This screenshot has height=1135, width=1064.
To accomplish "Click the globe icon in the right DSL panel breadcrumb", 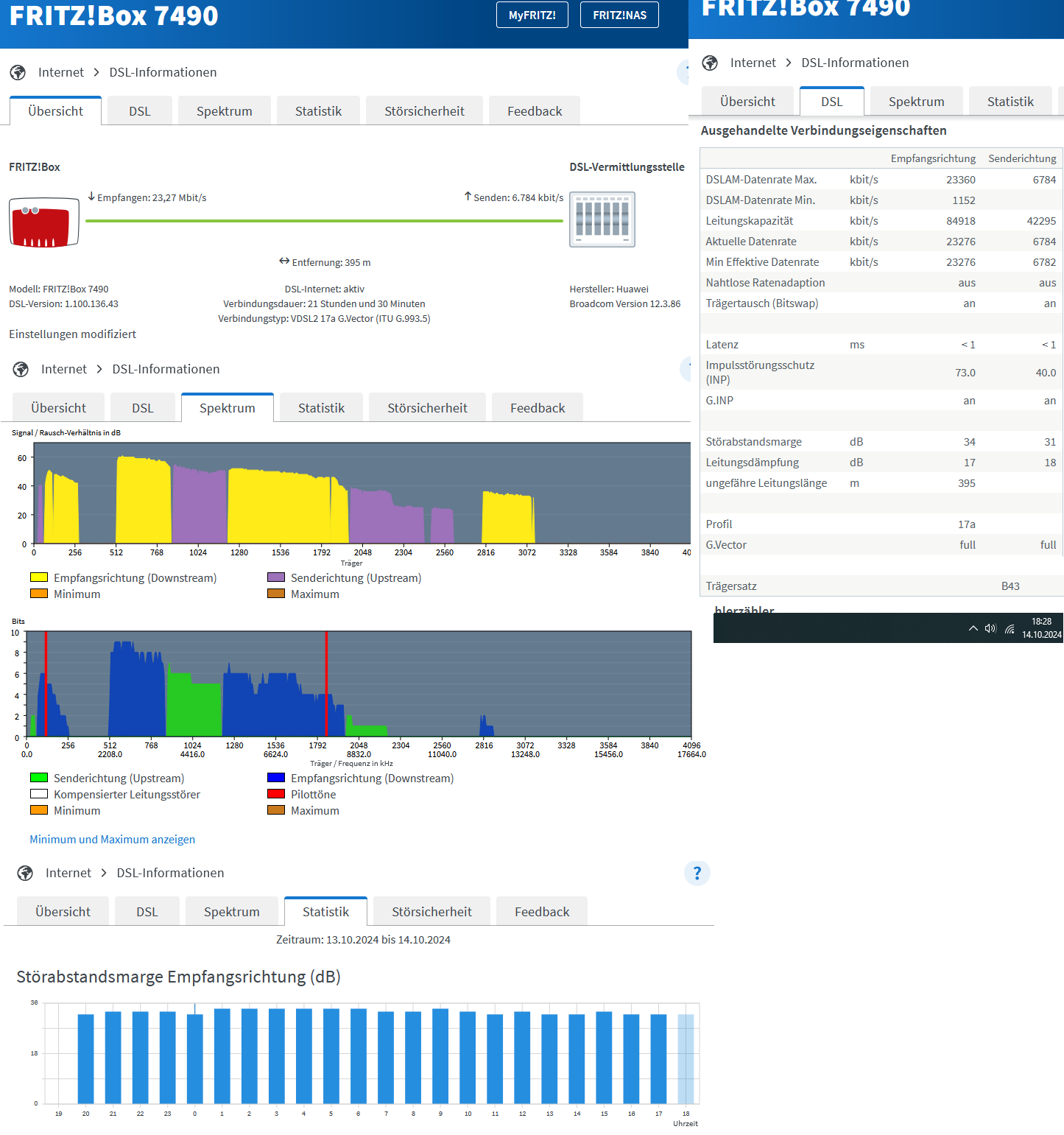I will click(710, 63).
